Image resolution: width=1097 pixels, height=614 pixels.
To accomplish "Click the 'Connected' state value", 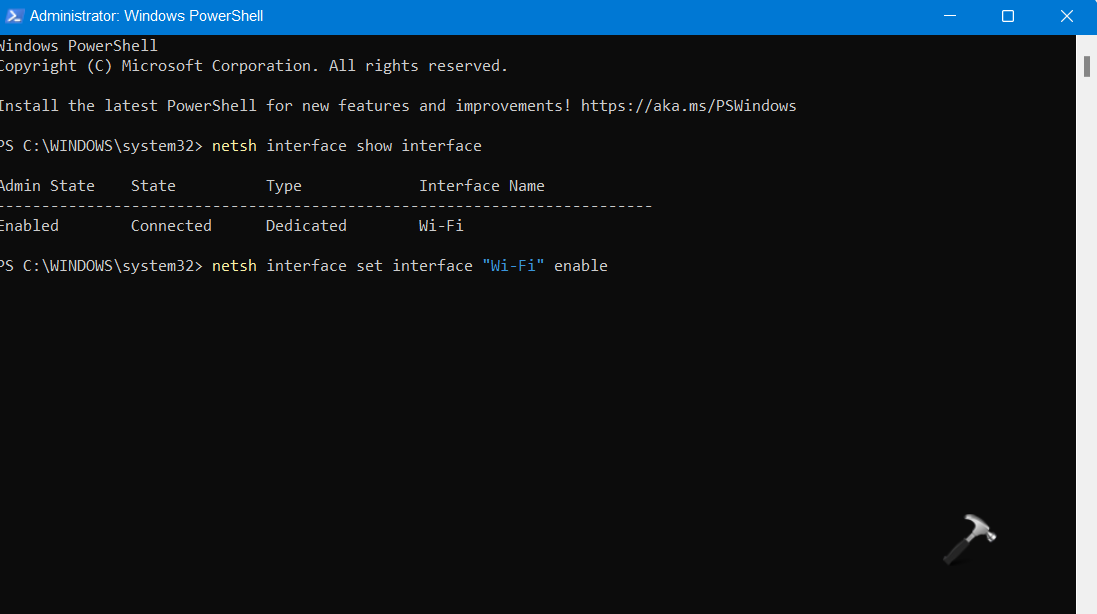I will click(171, 226).
